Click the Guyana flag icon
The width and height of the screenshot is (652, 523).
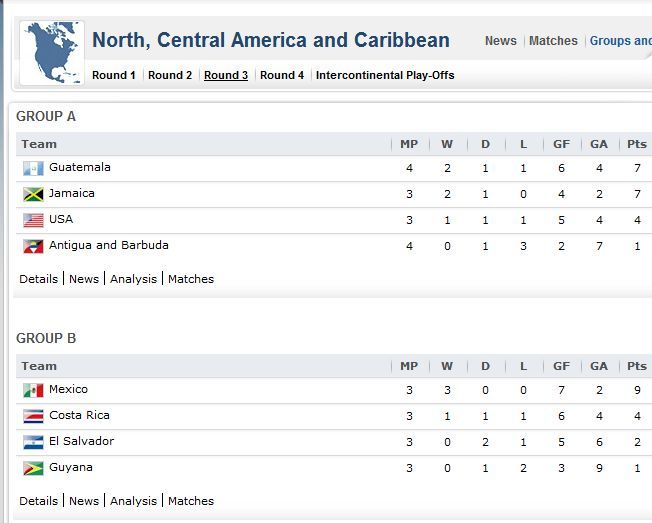[33, 468]
